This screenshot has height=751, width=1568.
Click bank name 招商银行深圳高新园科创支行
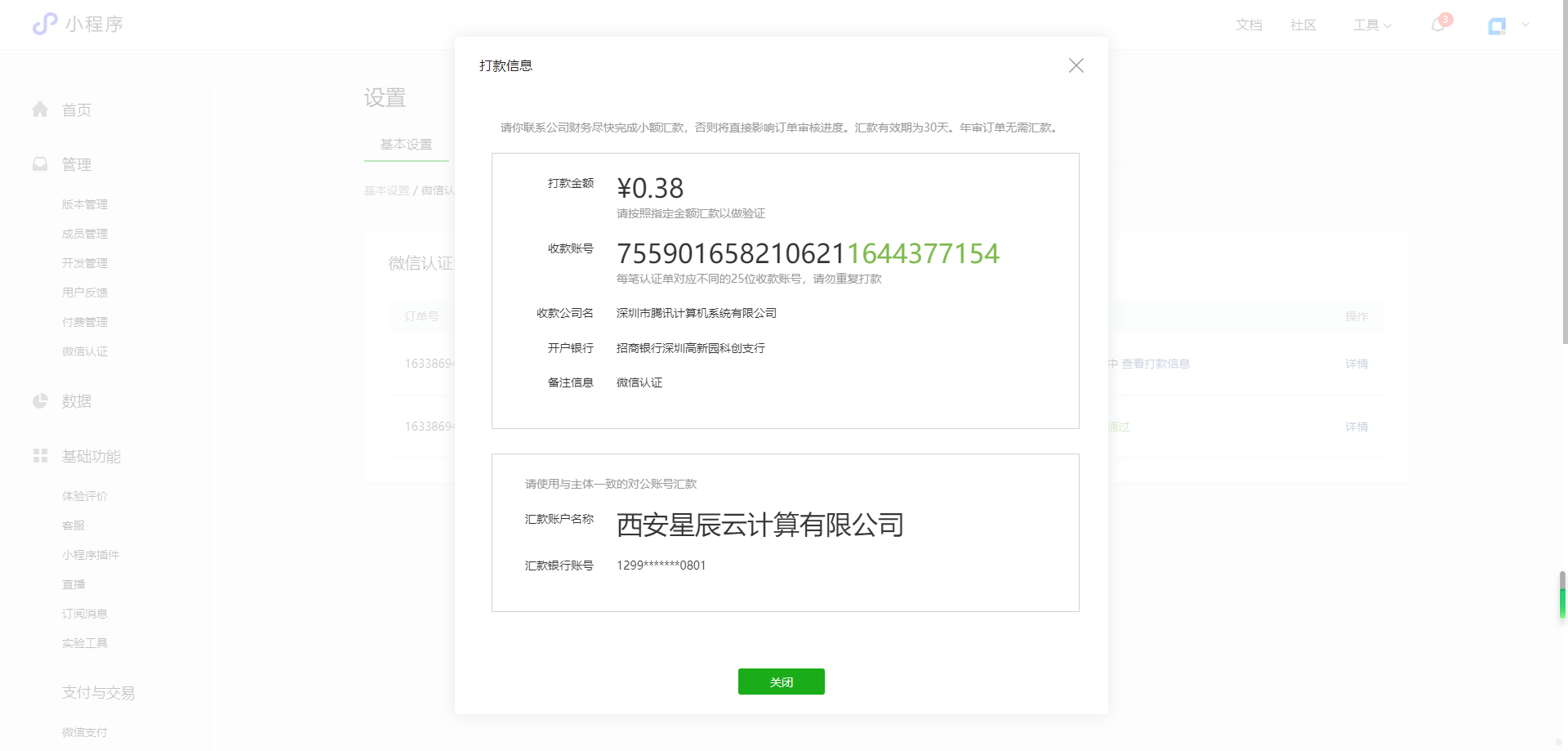[691, 348]
